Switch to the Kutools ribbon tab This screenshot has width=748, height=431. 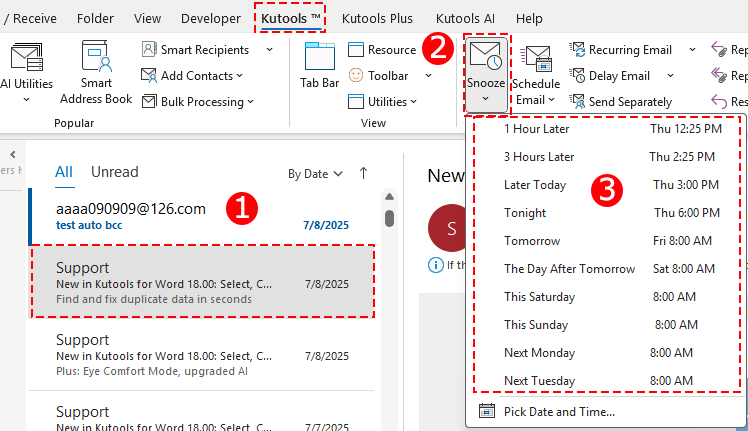point(290,18)
